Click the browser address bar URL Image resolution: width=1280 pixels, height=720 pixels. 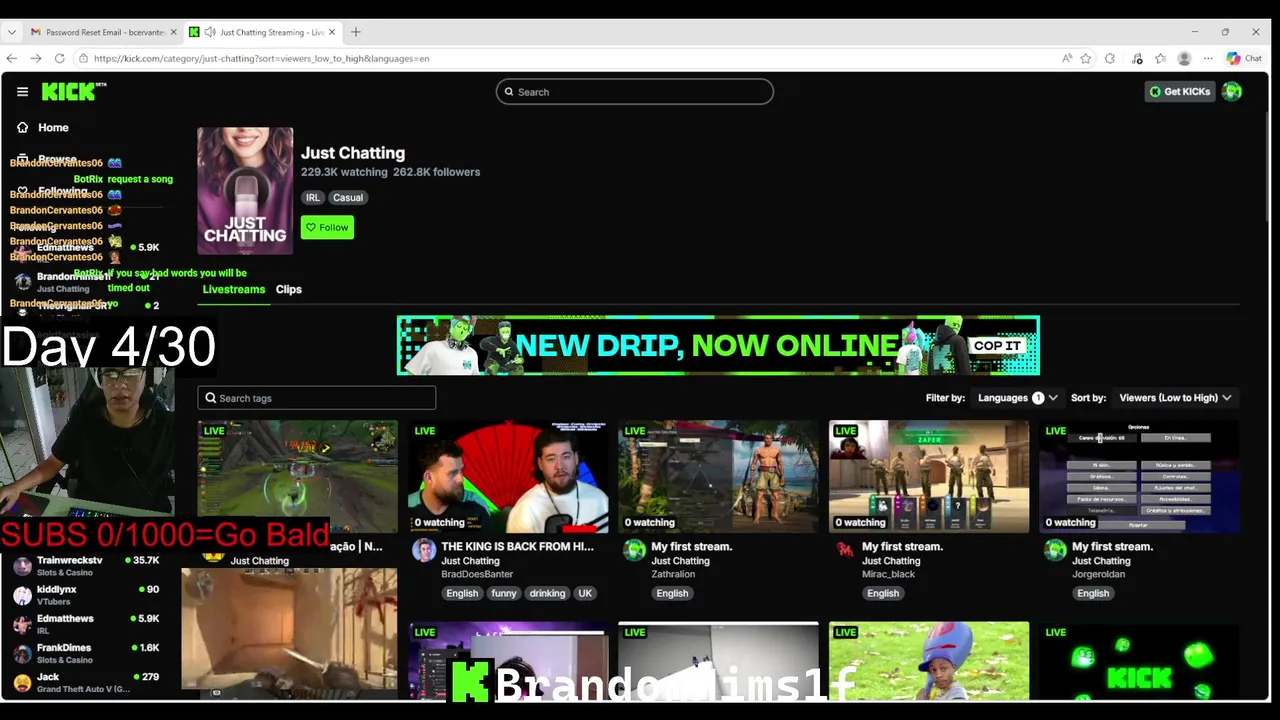262,58
